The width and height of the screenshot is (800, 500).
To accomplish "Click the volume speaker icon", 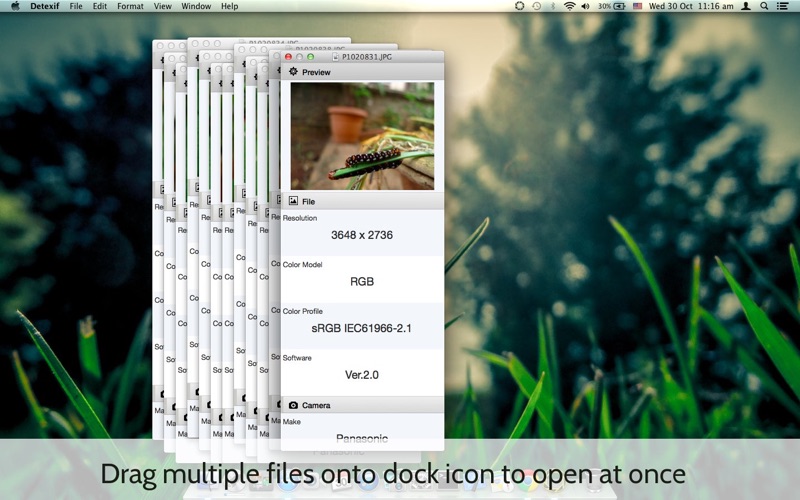I will point(586,6).
